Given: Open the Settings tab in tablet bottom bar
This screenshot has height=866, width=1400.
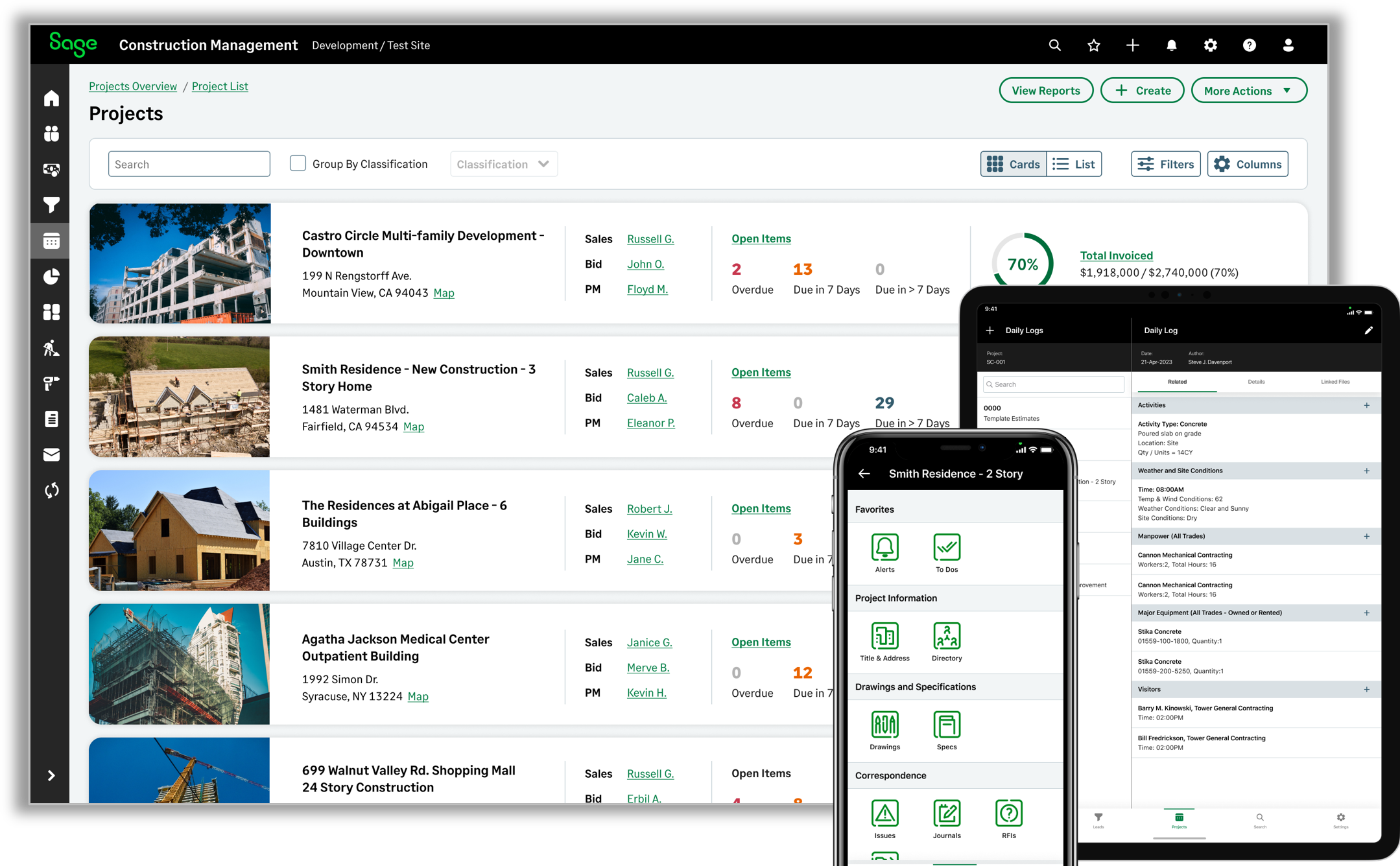Looking at the screenshot, I should click(x=1340, y=821).
